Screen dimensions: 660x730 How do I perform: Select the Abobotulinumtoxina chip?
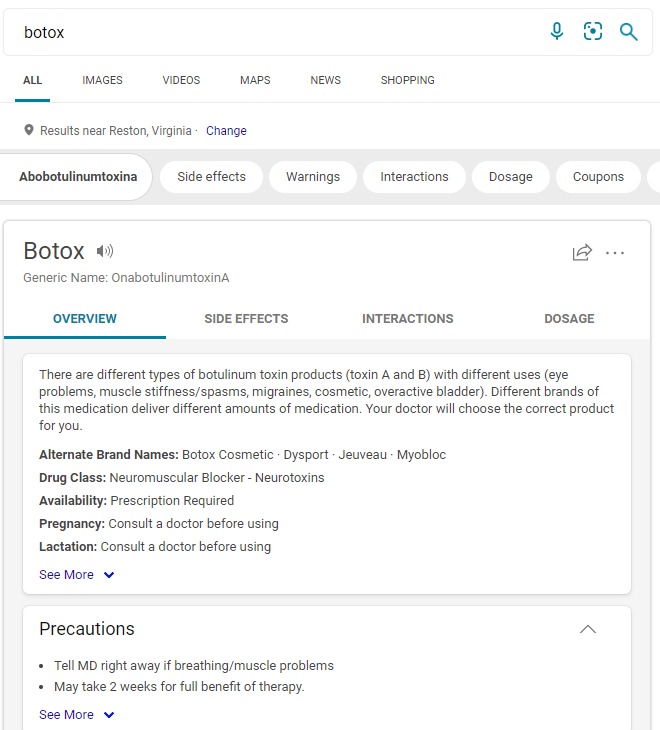click(78, 177)
